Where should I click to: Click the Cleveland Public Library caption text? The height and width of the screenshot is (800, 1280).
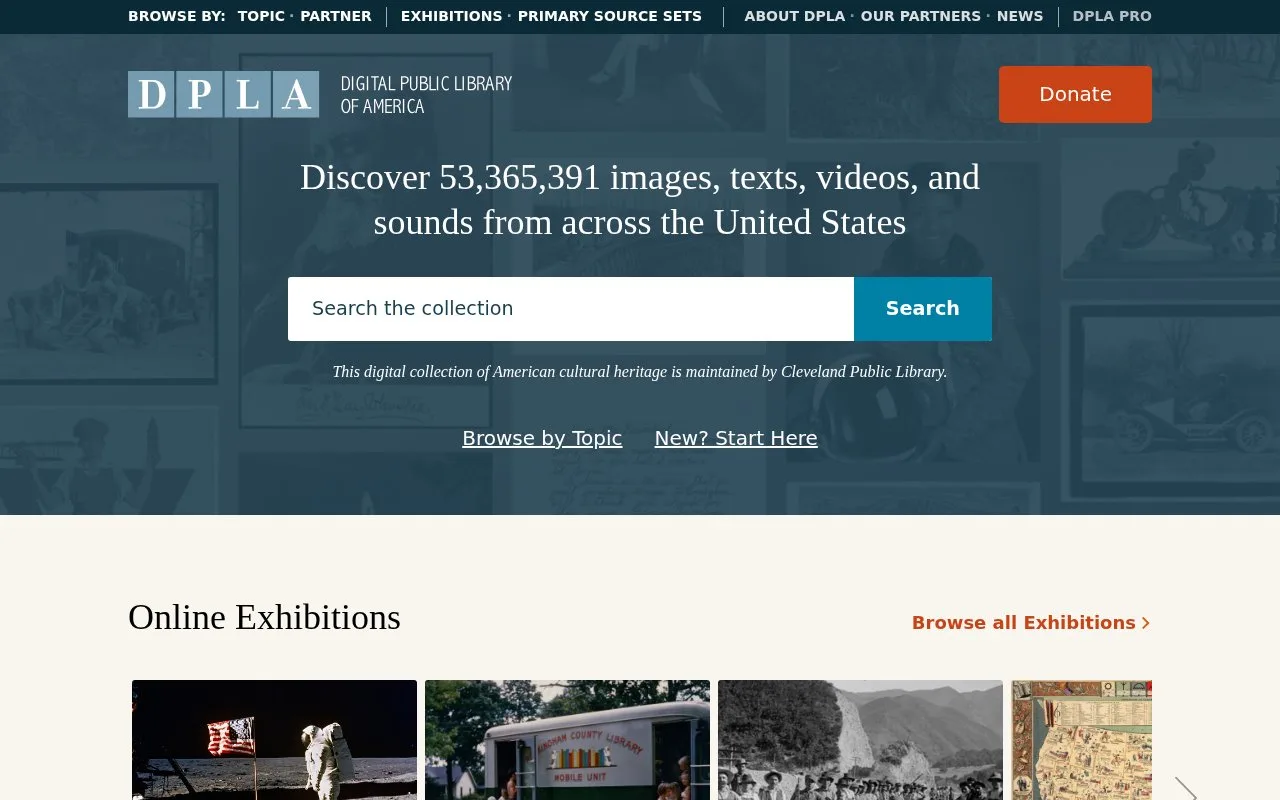[x=640, y=372]
